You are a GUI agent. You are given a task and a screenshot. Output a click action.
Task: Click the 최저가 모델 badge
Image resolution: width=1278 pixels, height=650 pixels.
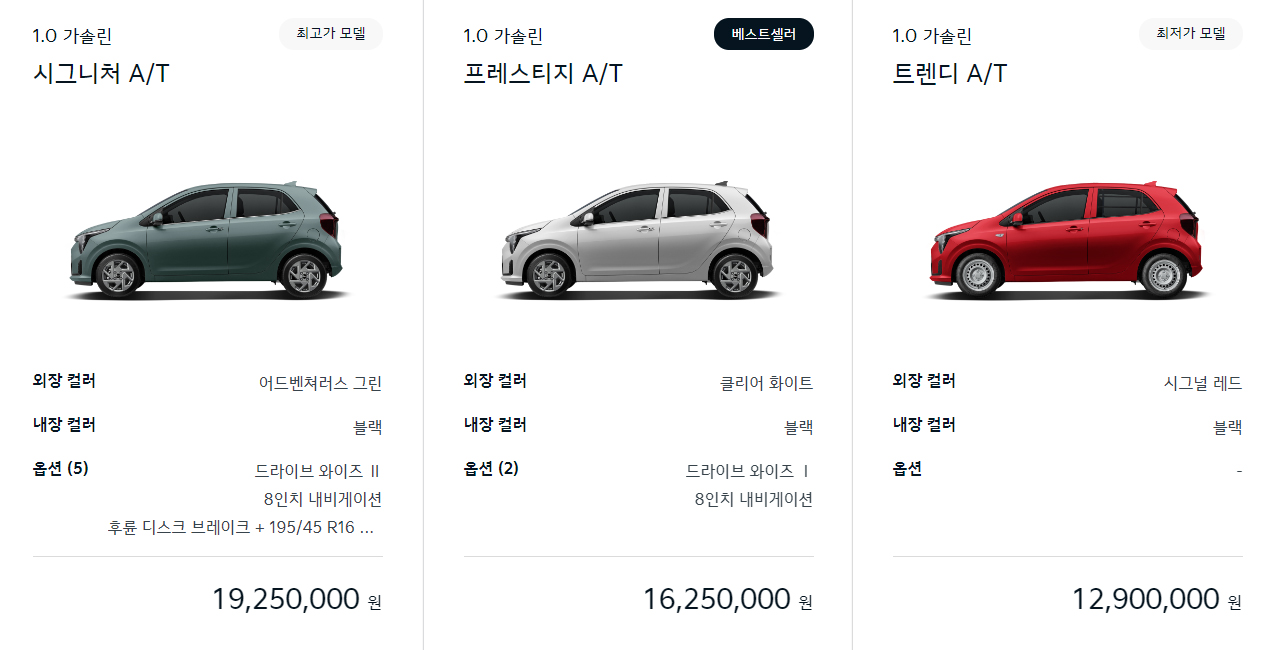(x=1190, y=33)
